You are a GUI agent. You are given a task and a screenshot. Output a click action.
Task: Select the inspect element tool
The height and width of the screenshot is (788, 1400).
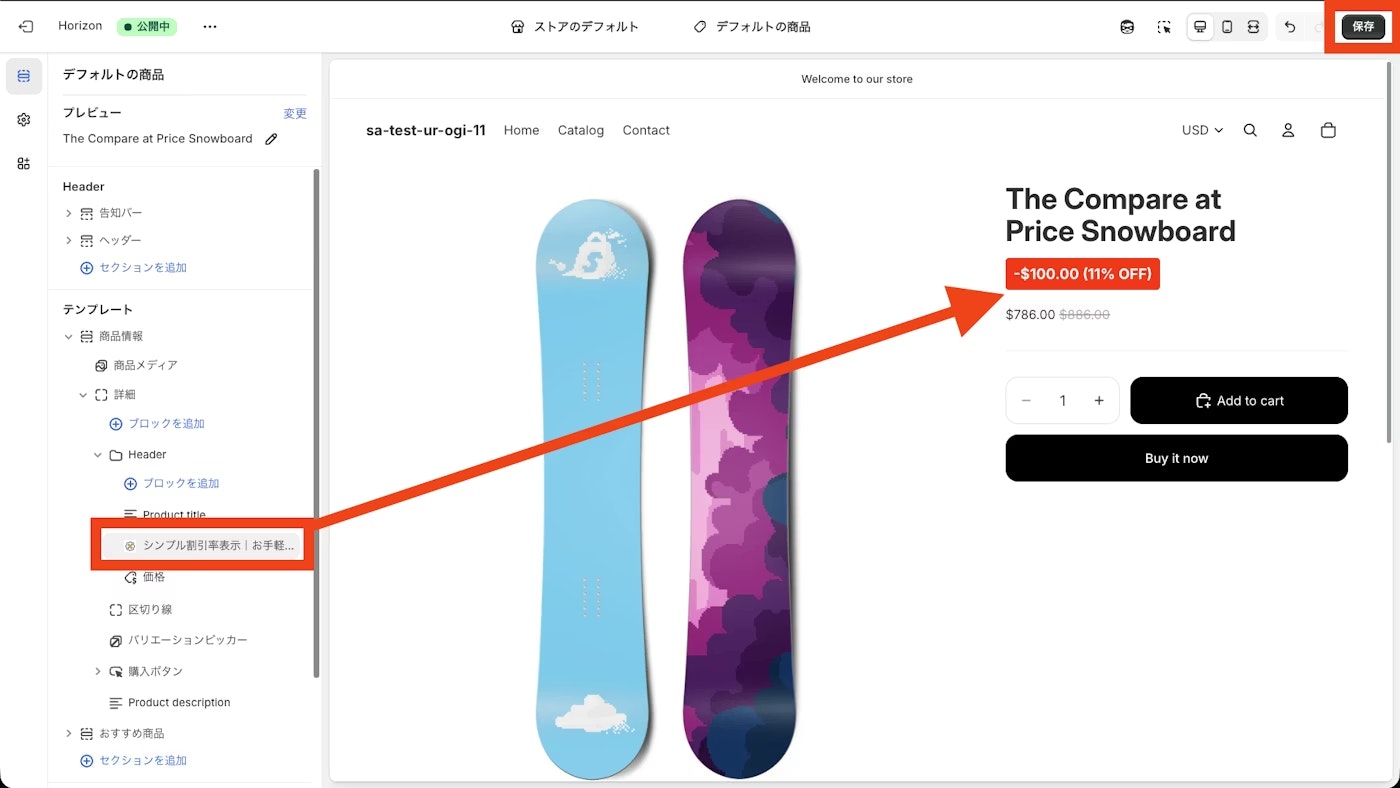coord(1164,27)
